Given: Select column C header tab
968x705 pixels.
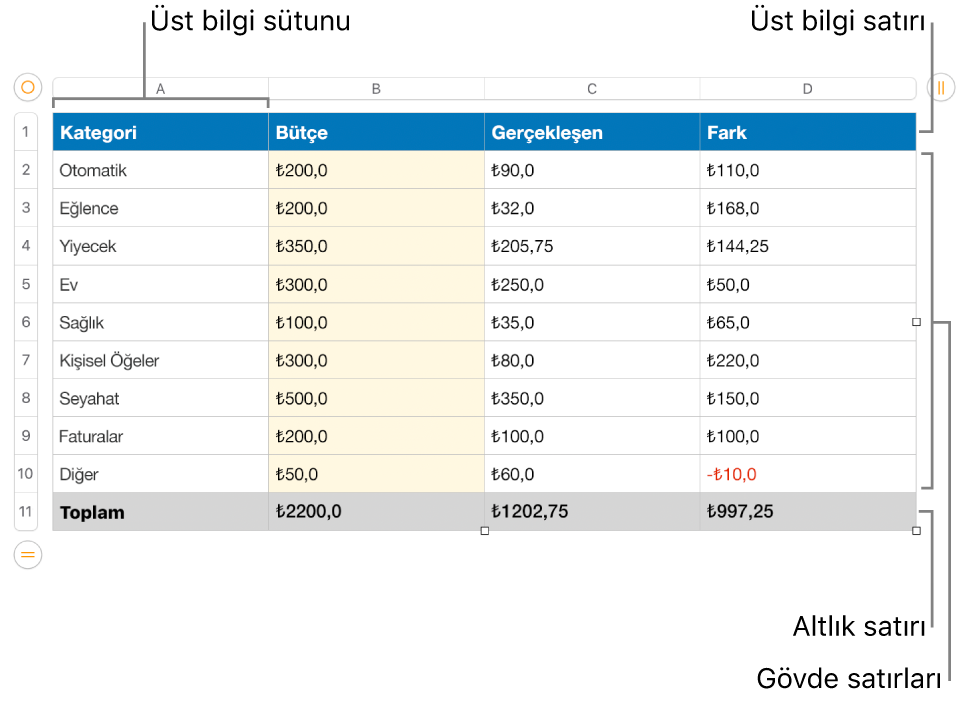Looking at the screenshot, I should (x=592, y=89).
